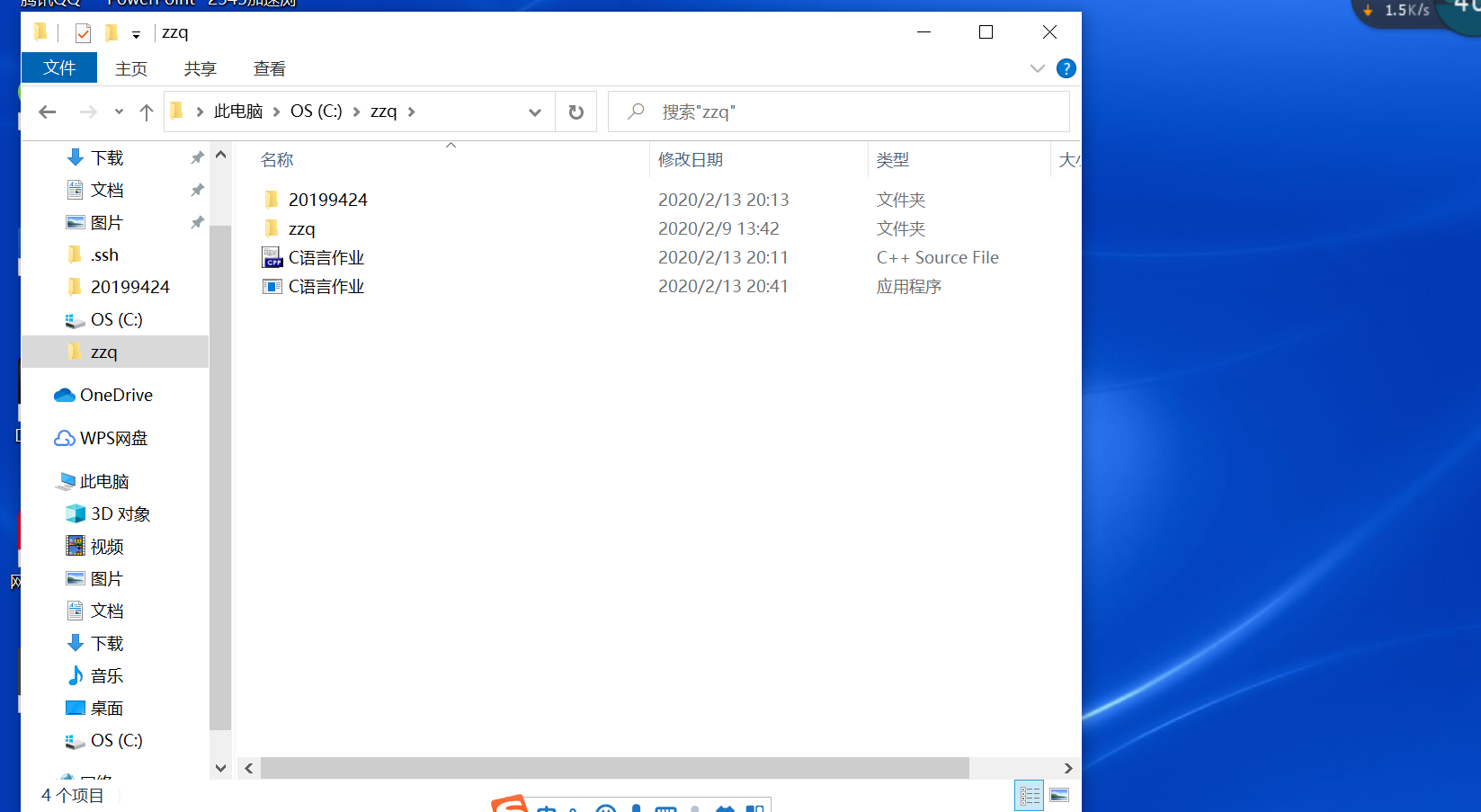The image size is (1481, 812).
Task: Click the navigation pane vertical scrollbar thumb
Action: [220, 477]
